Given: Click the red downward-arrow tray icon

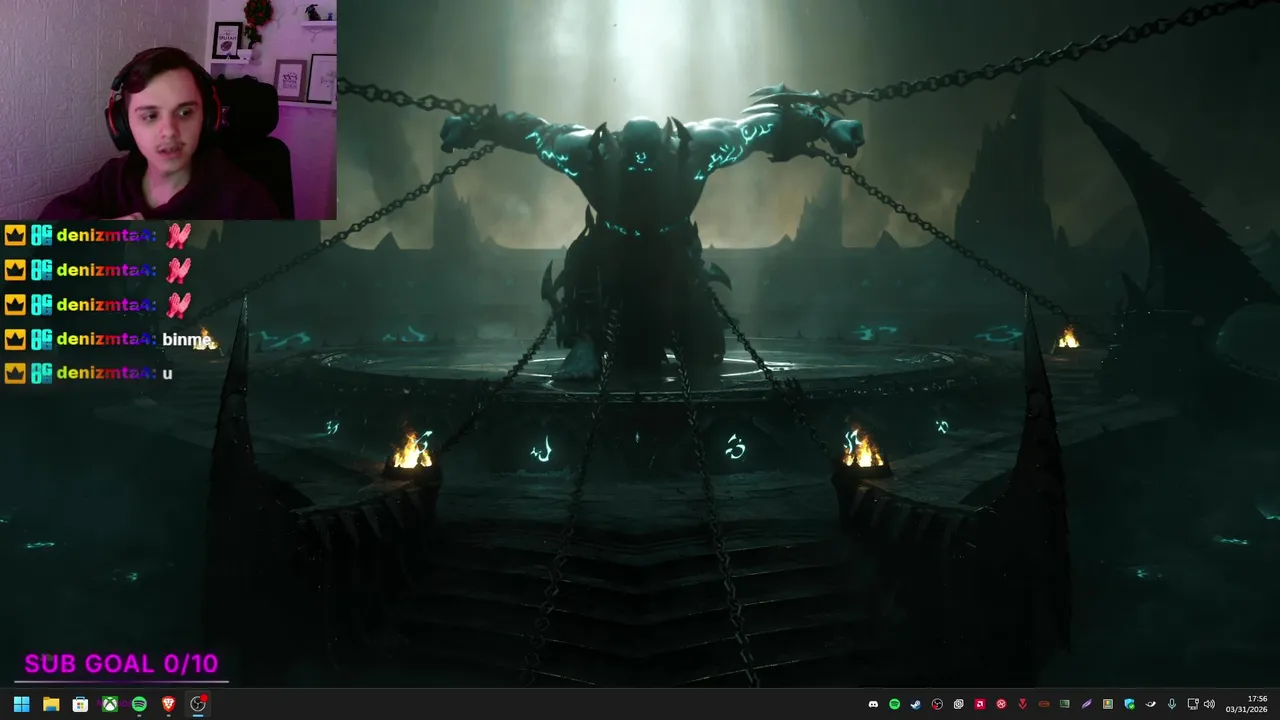Looking at the screenshot, I should [x=1022, y=704].
